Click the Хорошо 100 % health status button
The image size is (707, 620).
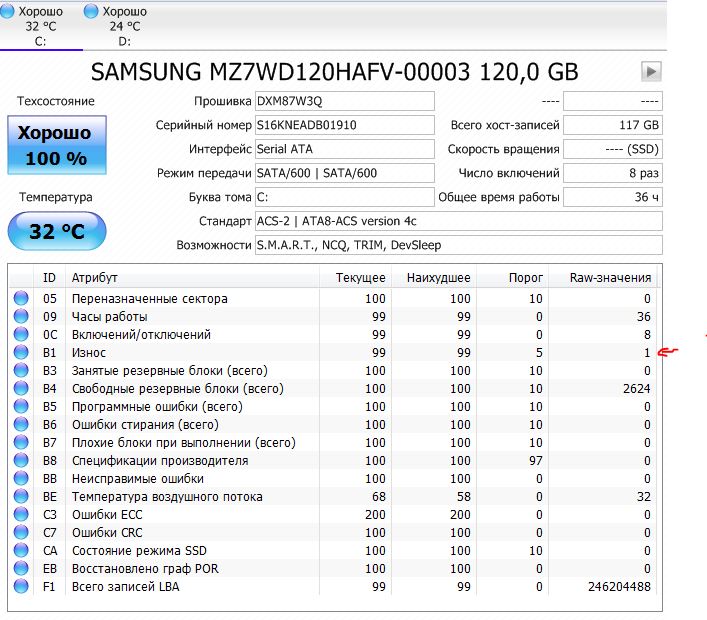pos(57,145)
